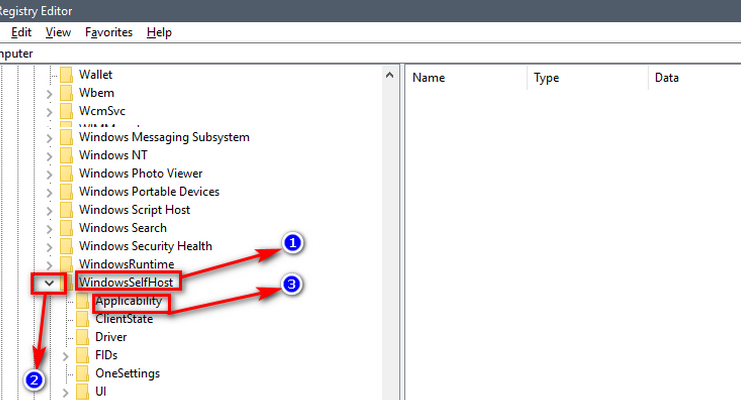Expand the Windows Photo Viewer key
The image size is (741, 400).
click(49, 174)
